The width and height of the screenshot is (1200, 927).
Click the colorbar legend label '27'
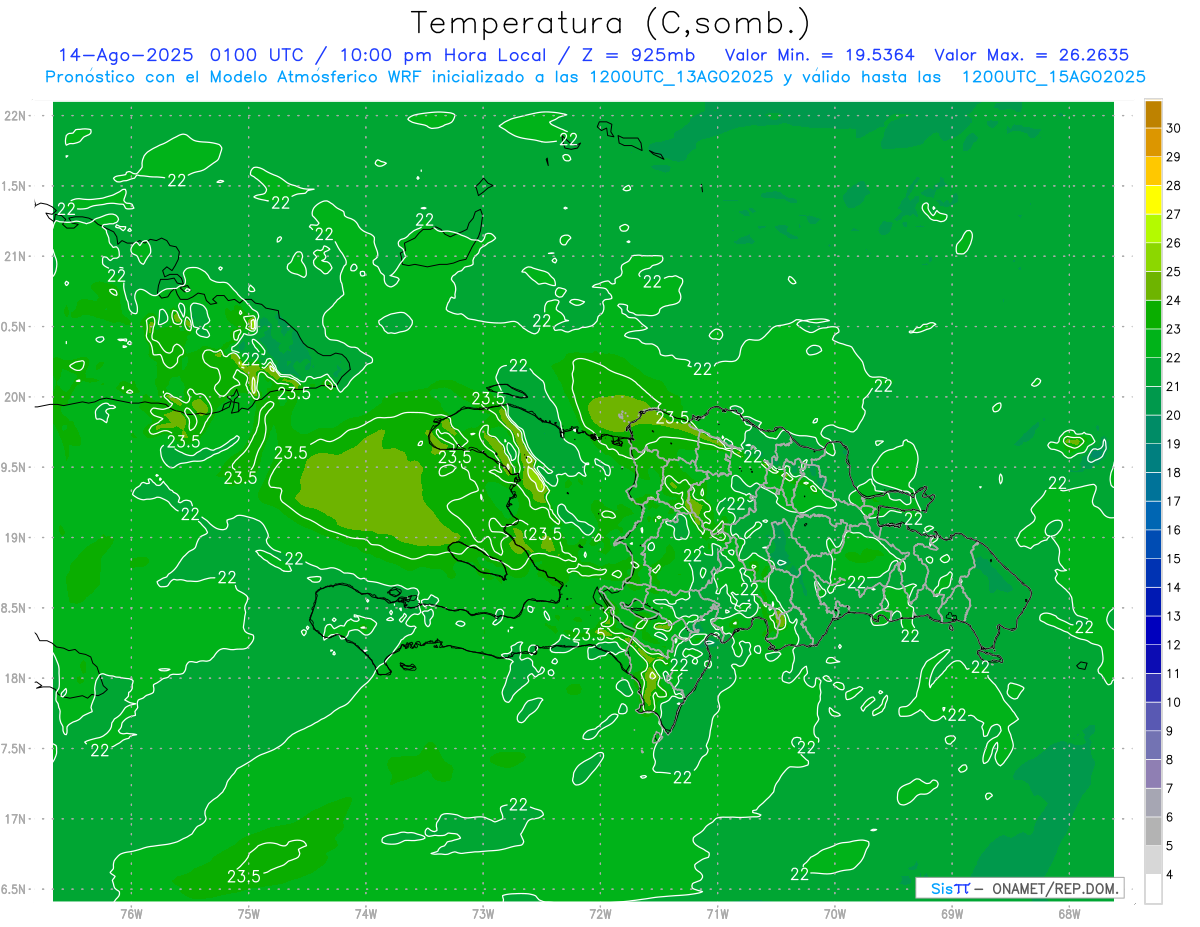pos(1174,214)
